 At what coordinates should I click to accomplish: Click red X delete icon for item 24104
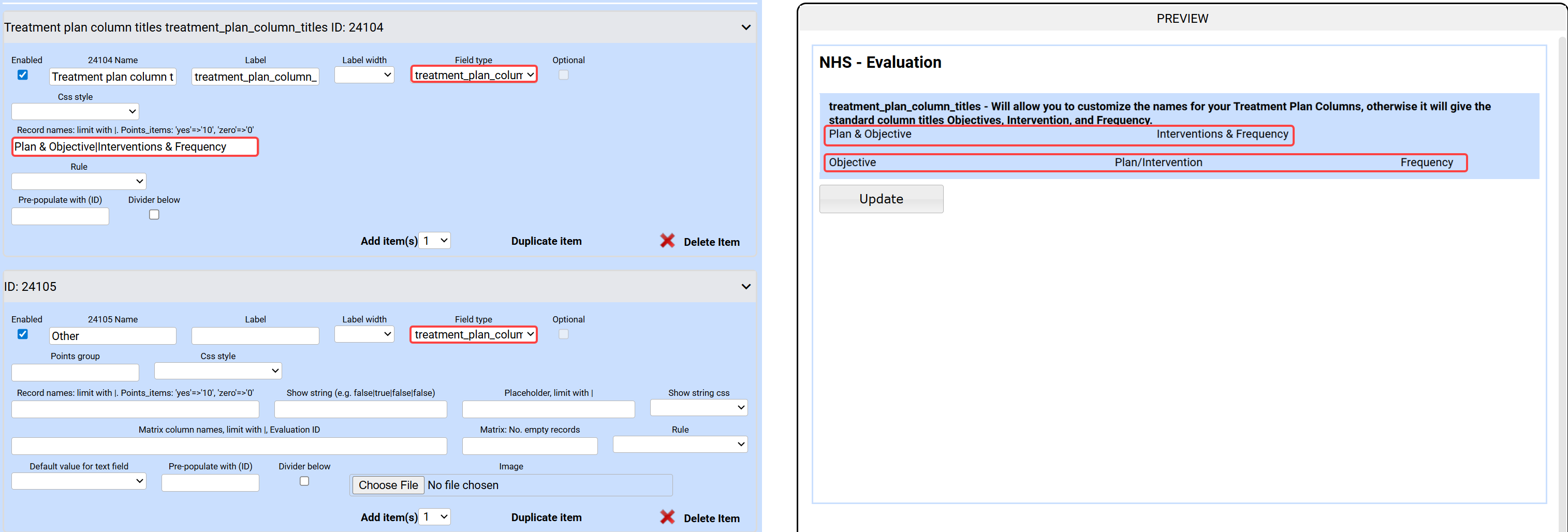pos(667,241)
